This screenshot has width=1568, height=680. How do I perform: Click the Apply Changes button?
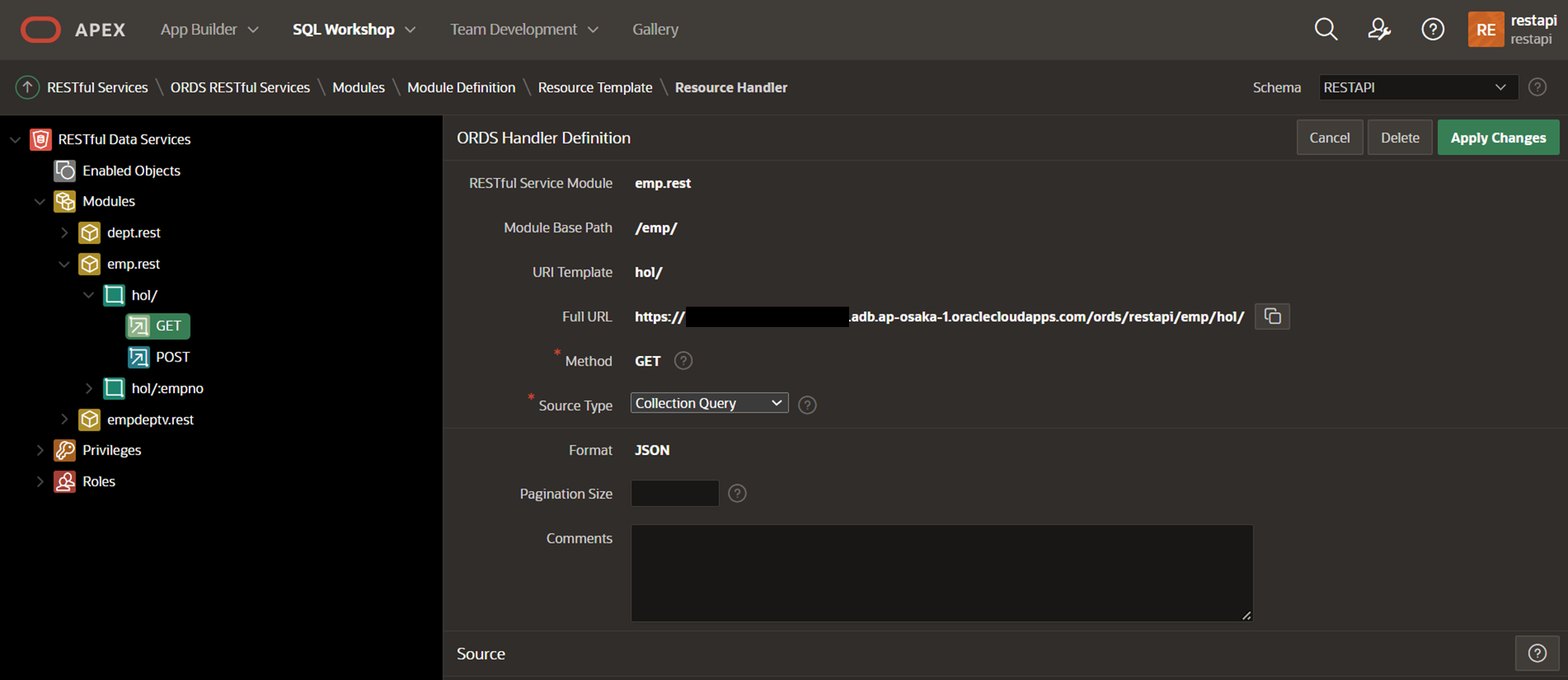pyautogui.click(x=1498, y=137)
